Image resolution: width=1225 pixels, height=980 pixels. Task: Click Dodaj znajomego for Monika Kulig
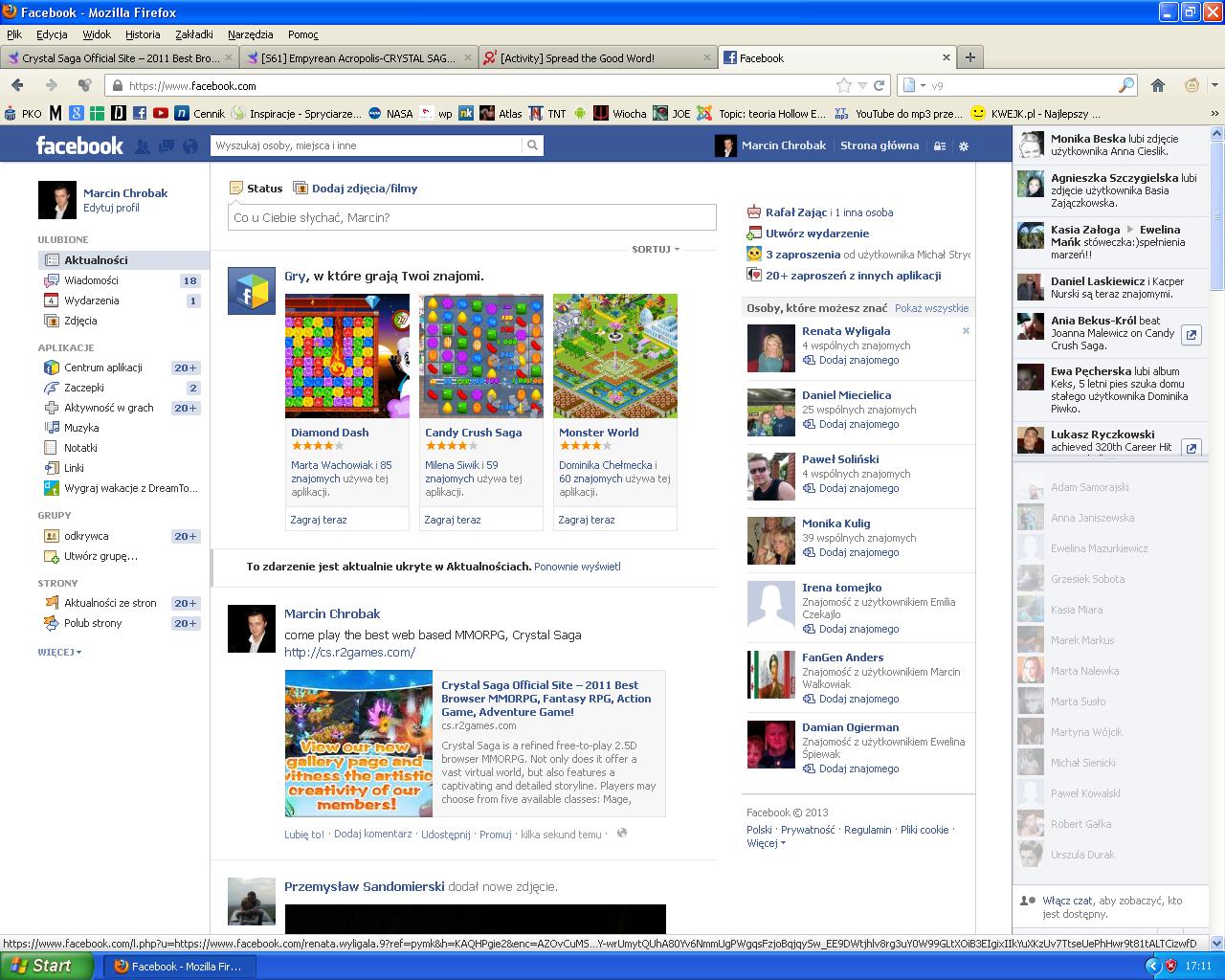click(858, 552)
